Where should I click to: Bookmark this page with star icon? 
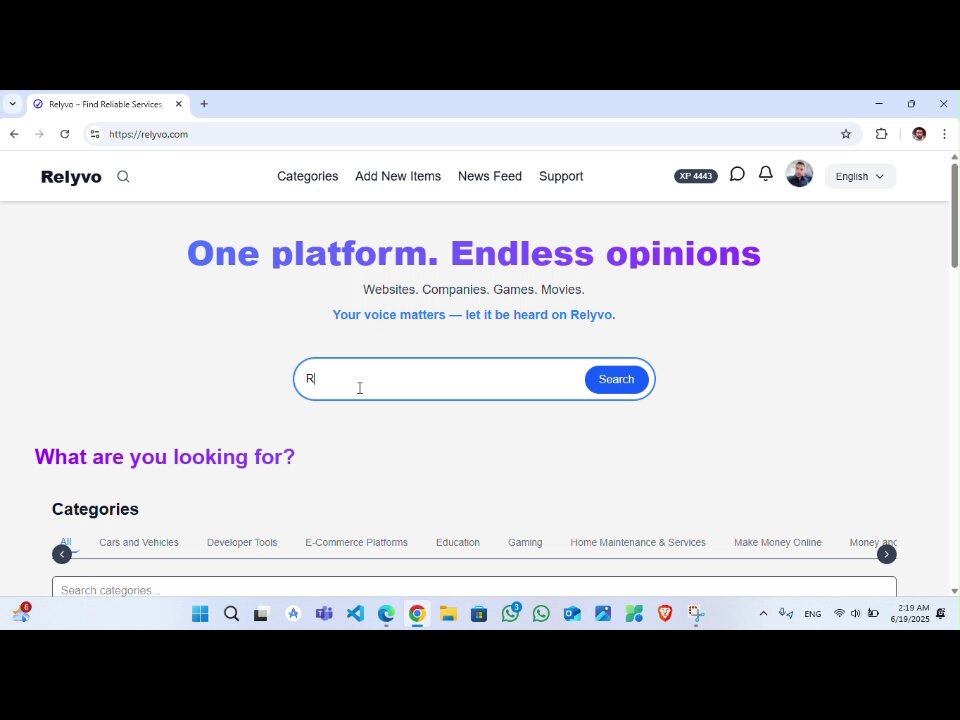[846, 134]
